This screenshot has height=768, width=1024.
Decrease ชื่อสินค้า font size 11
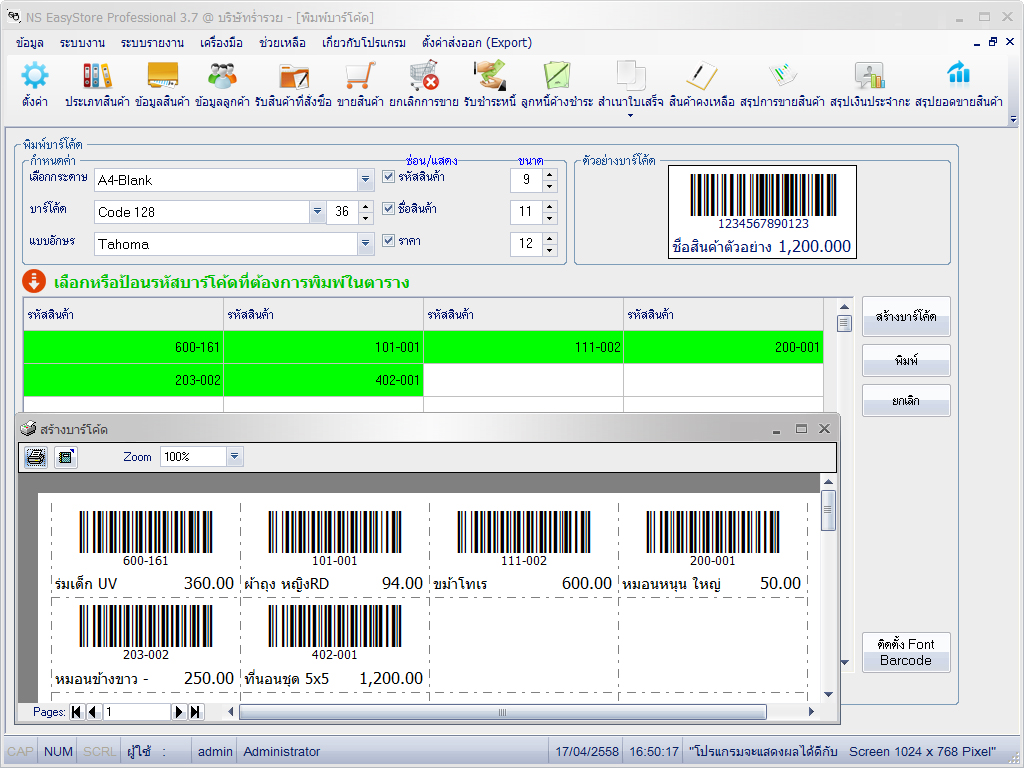550,217
